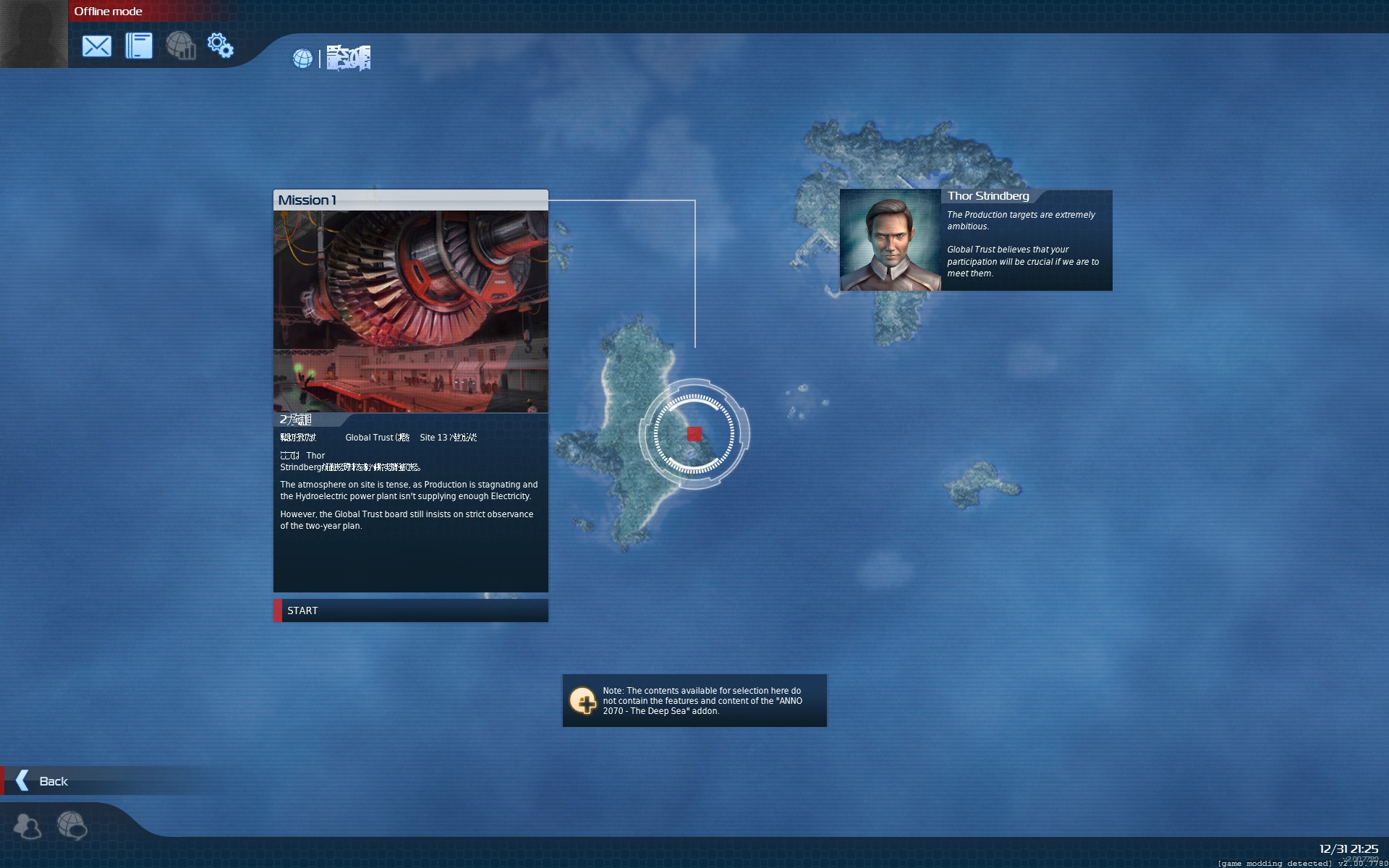Click 'The Production targets are extremely ambitious' text
Image resolution: width=1389 pixels, height=868 pixels.
(x=1021, y=221)
